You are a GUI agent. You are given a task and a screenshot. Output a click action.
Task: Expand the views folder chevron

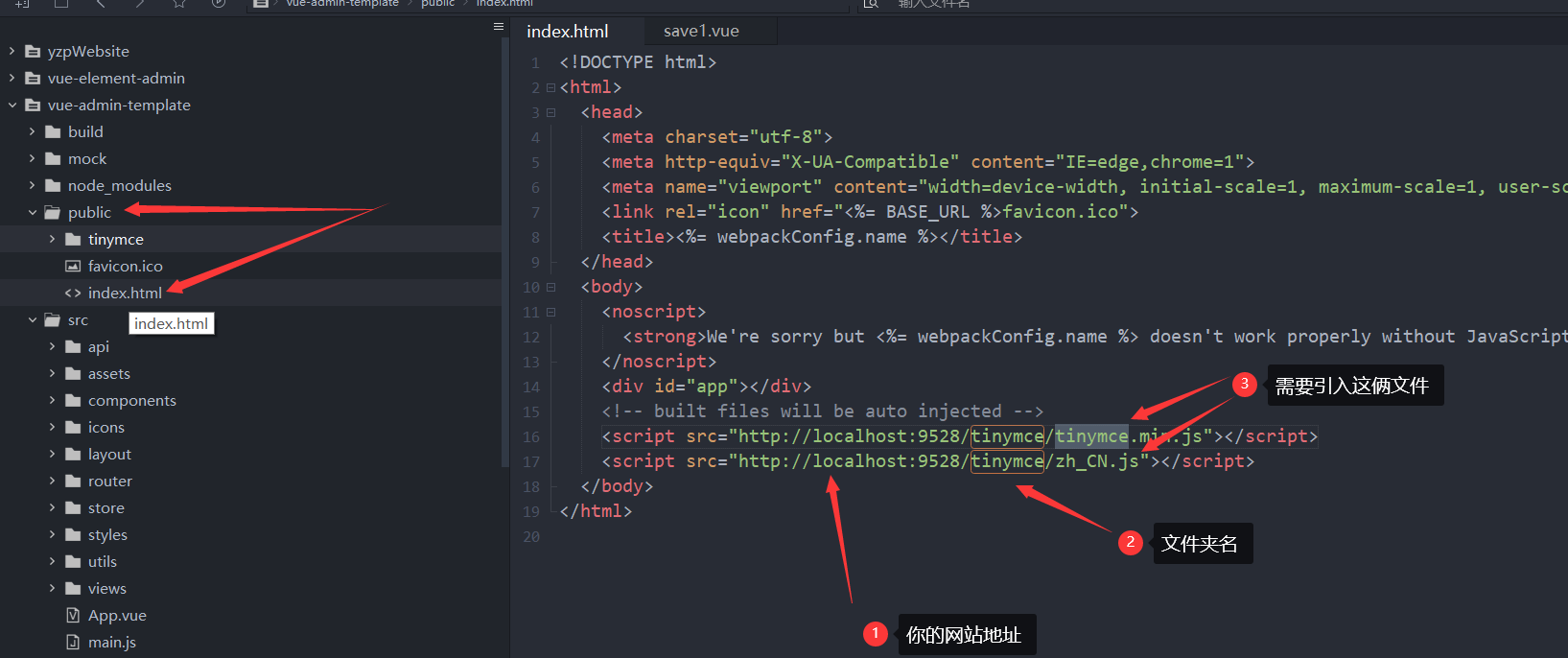52,588
